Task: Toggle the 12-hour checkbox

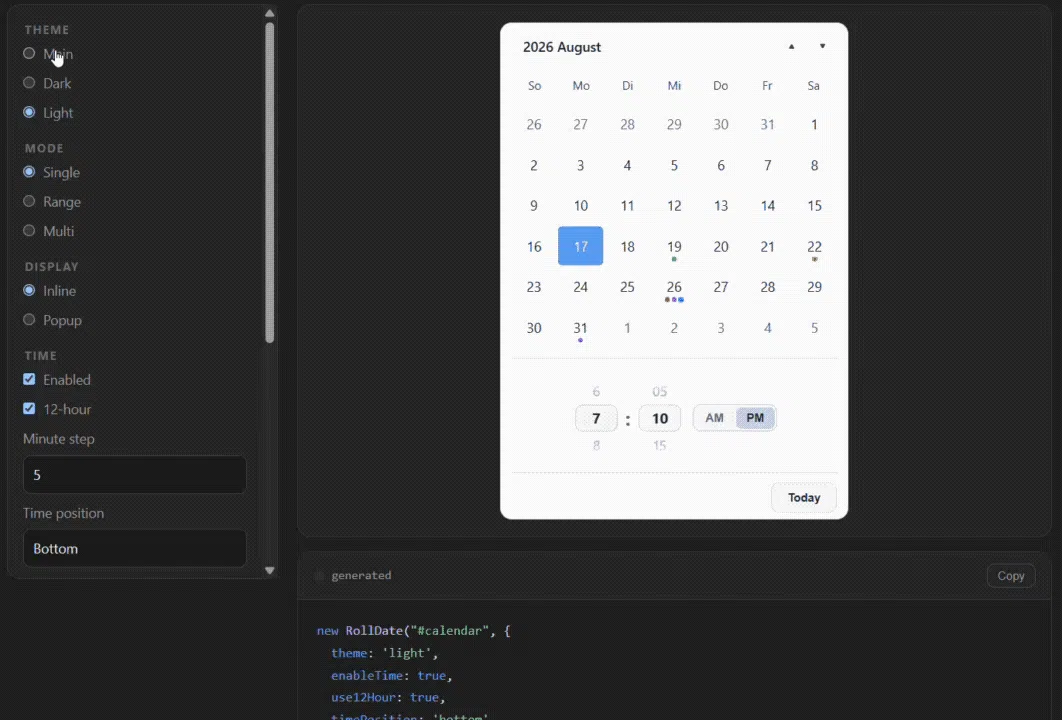Action: [x=29, y=408]
